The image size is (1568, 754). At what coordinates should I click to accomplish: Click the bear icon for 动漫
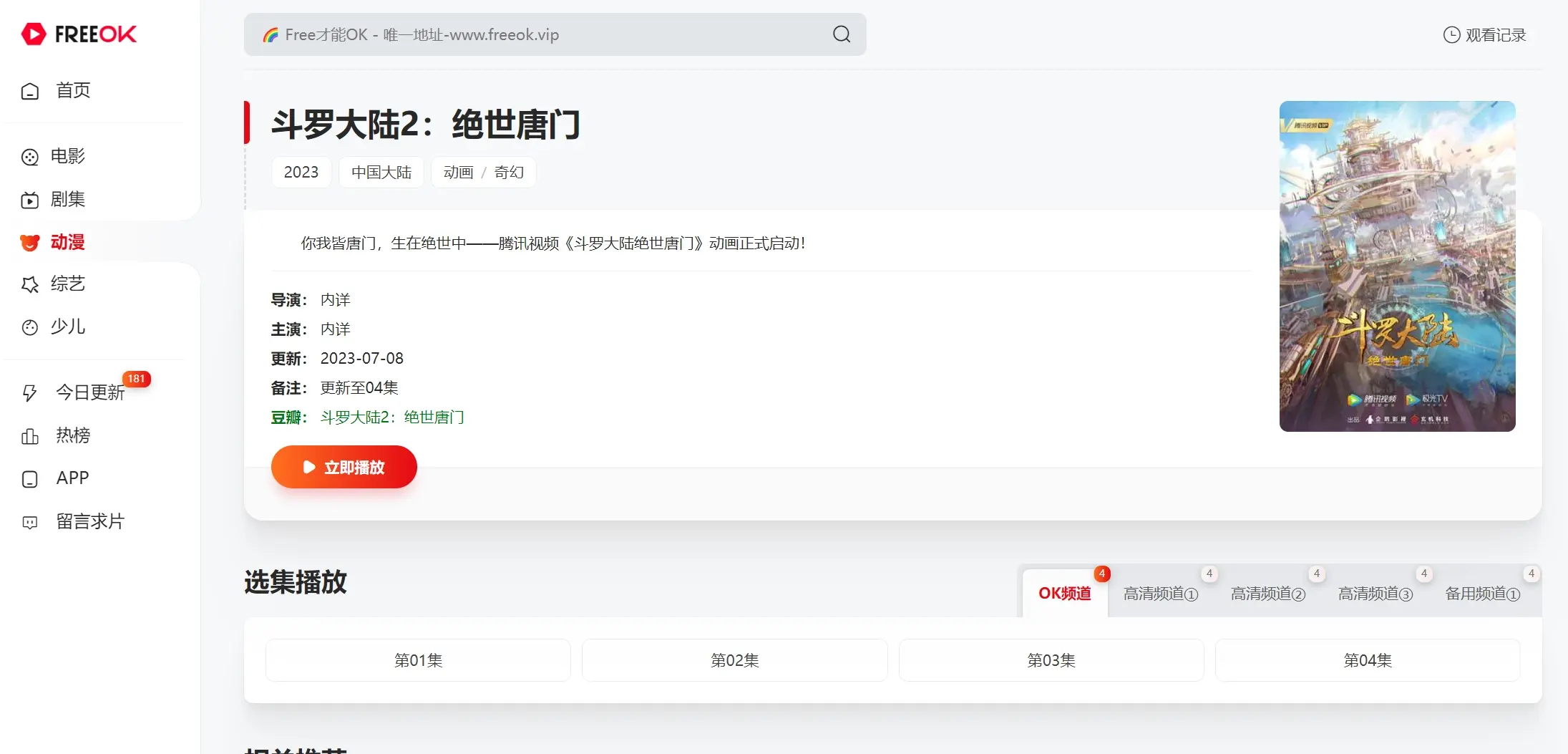tap(30, 243)
